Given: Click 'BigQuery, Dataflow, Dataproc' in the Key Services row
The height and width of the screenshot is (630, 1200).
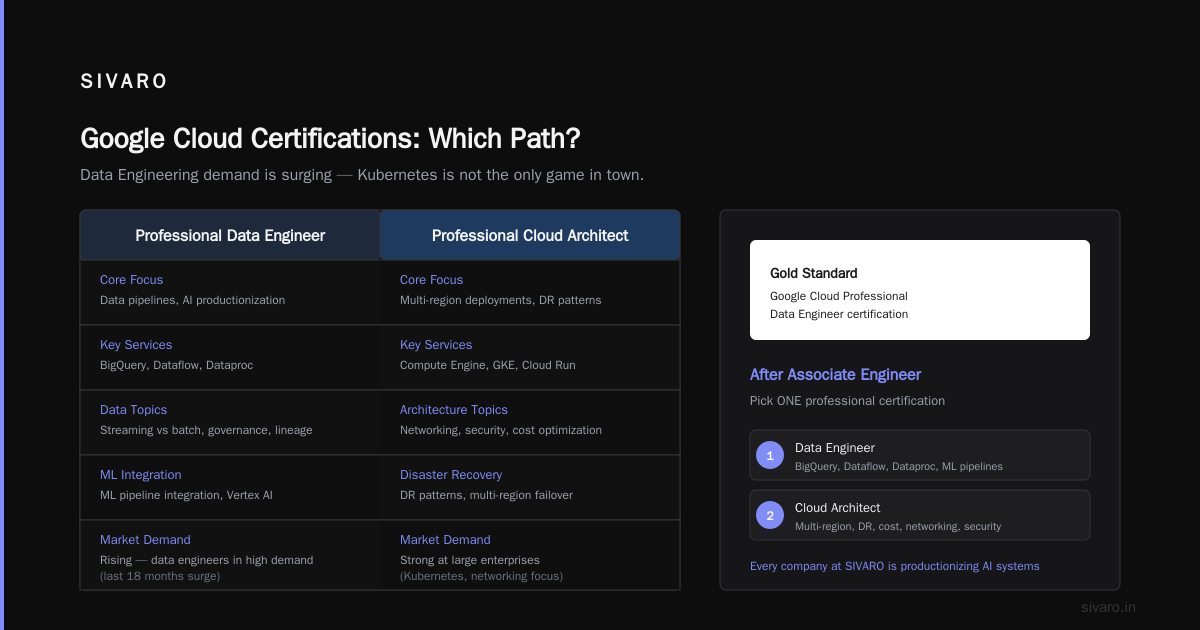Looking at the screenshot, I should [176, 365].
